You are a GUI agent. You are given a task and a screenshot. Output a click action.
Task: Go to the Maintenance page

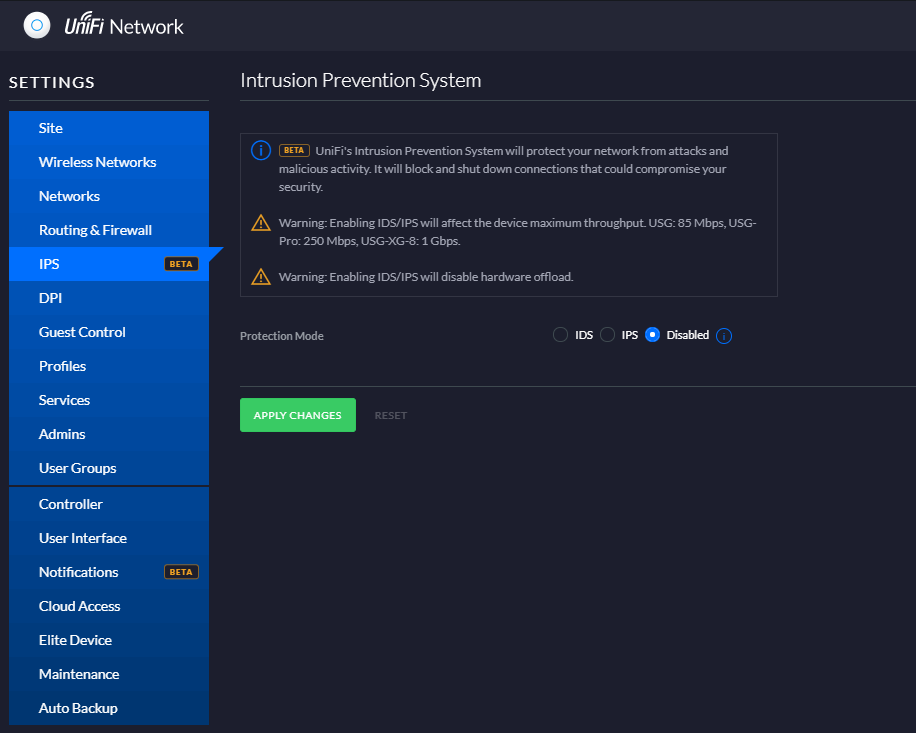coord(79,674)
